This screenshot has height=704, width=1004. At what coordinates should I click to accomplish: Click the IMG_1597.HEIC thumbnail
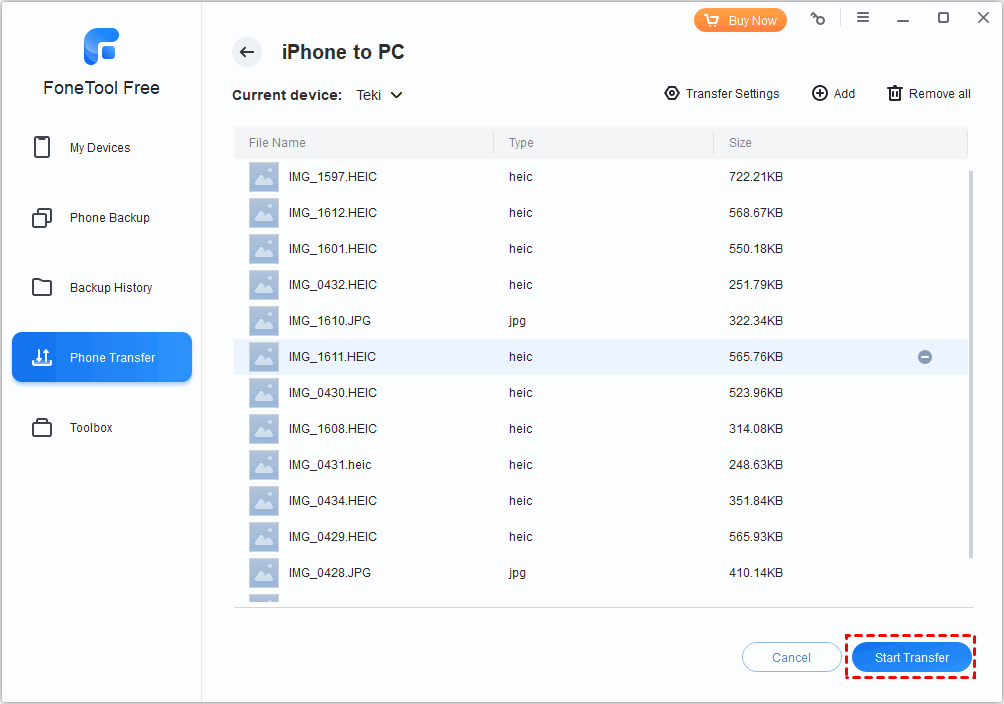(x=263, y=176)
